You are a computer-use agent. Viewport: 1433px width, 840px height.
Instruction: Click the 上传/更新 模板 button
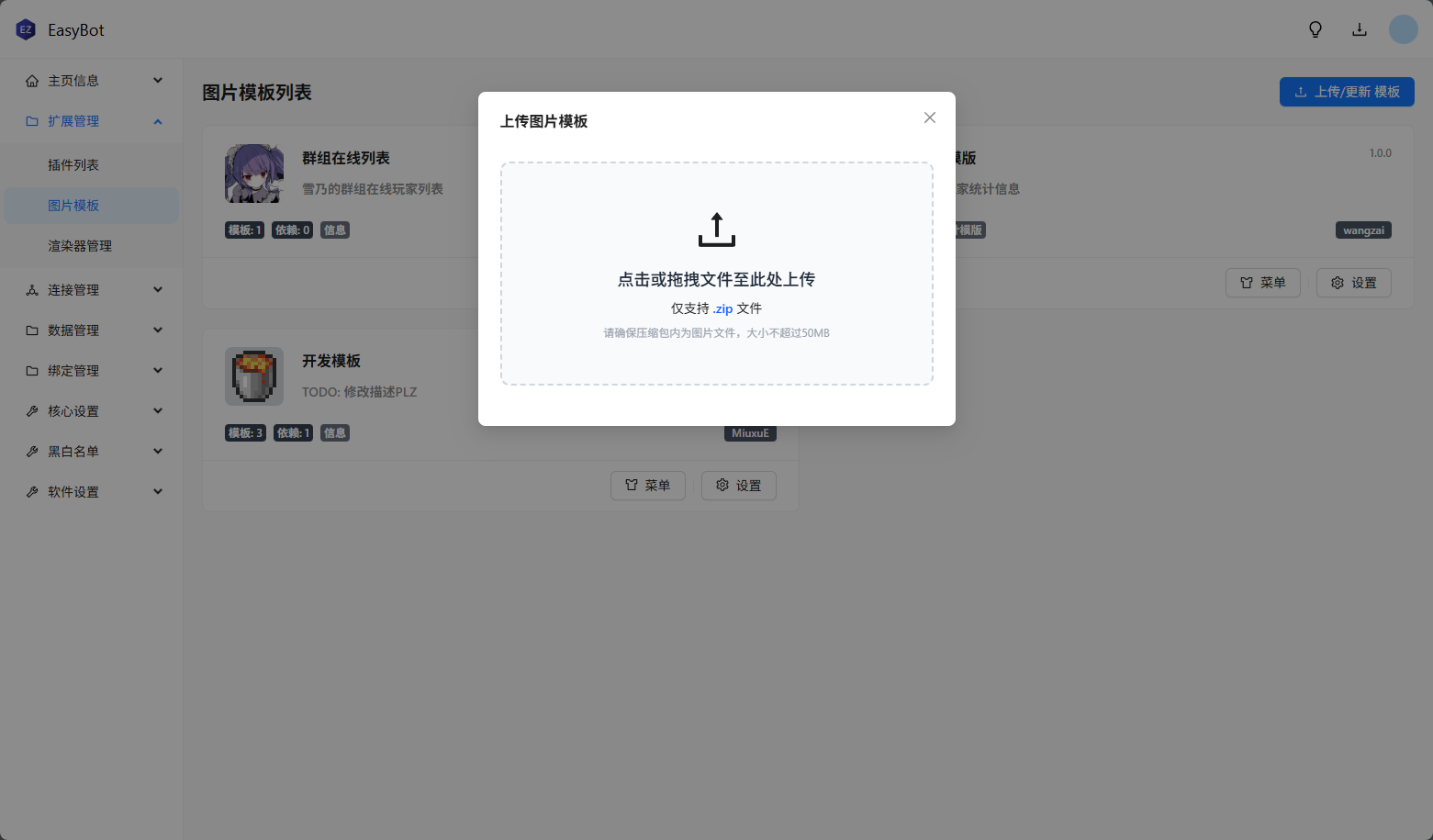pos(1346,92)
